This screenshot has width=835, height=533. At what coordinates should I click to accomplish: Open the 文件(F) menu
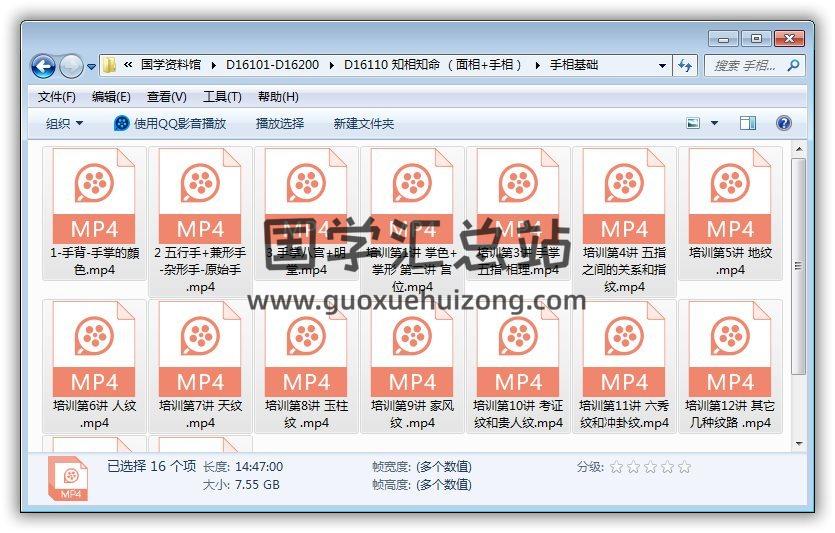coord(57,97)
